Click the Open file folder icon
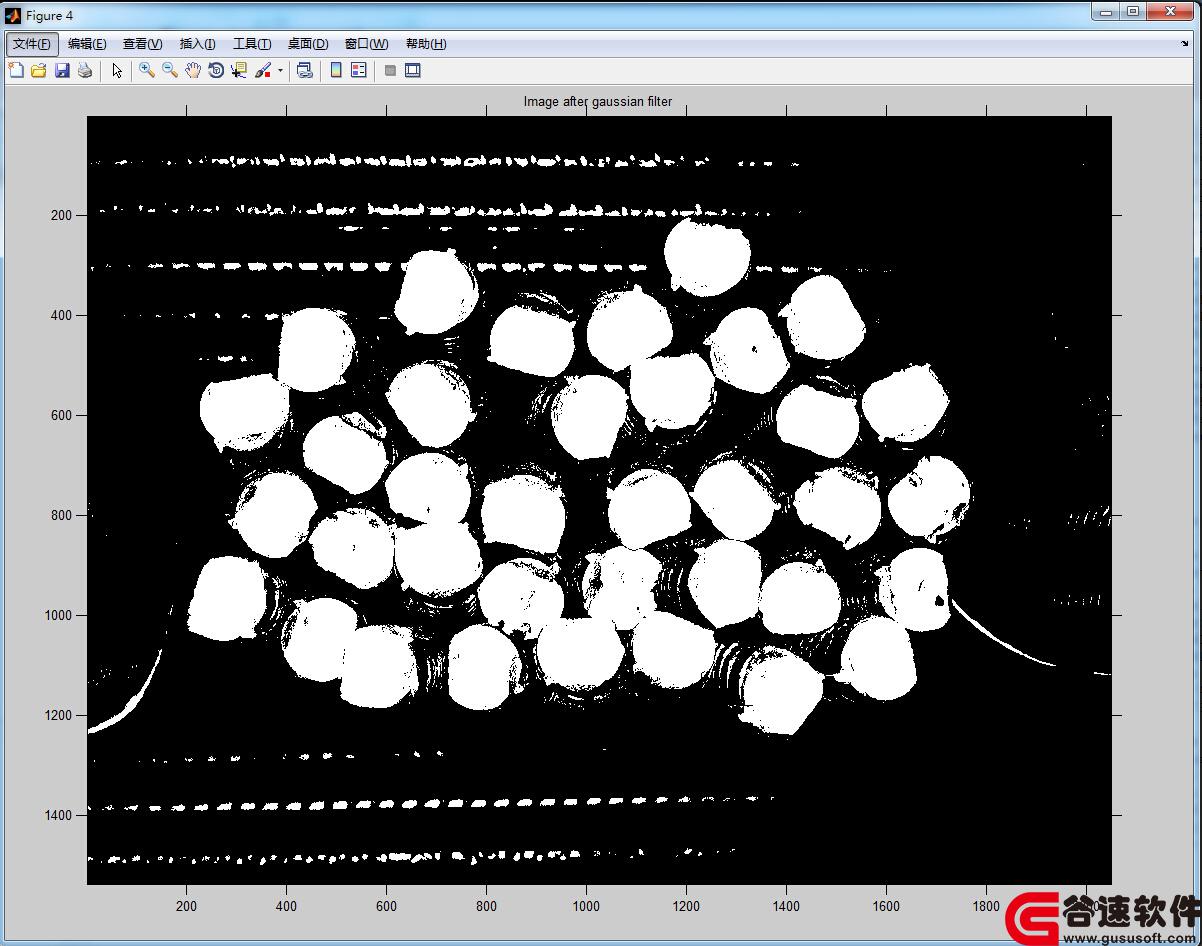The width and height of the screenshot is (1202, 946). tap(39, 70)
